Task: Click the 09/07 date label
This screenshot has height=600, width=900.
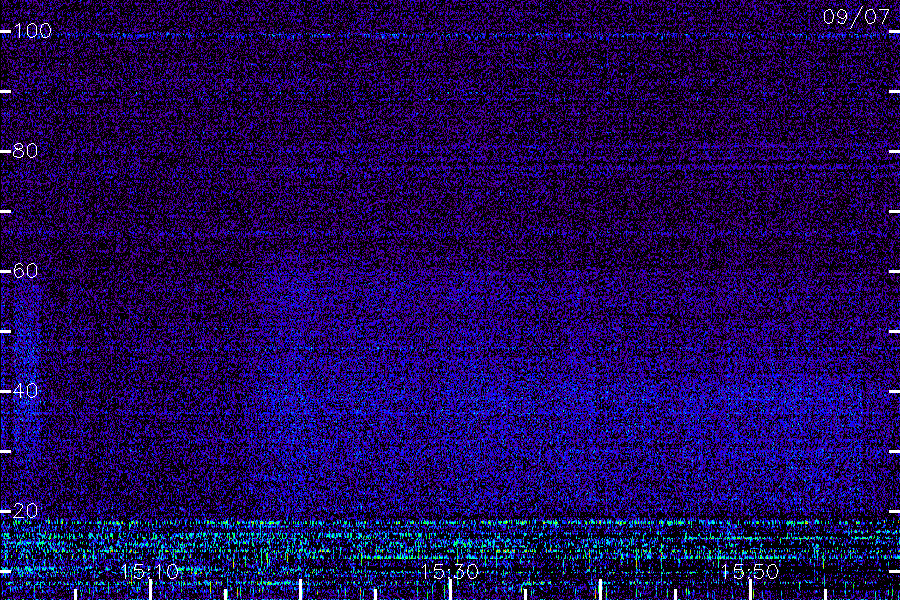Action: pyautogui.click(x=856, y=17)
